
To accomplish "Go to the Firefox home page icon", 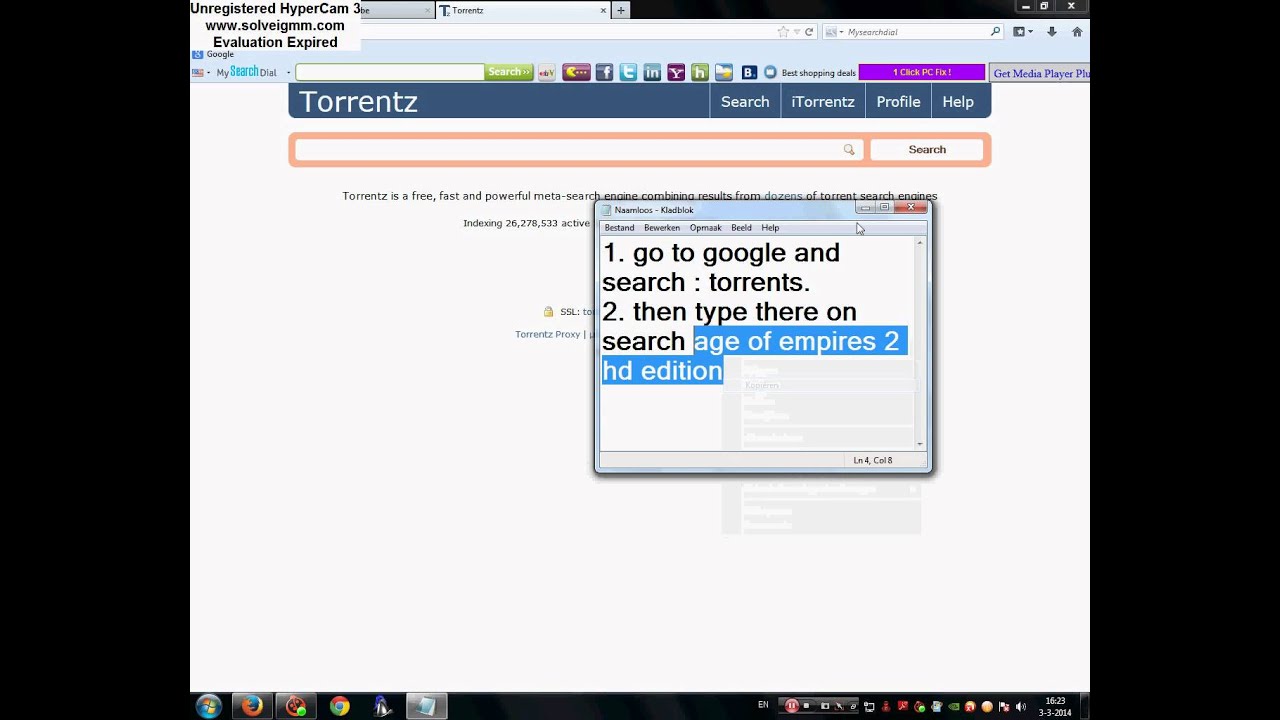I will pos(1077,31).
